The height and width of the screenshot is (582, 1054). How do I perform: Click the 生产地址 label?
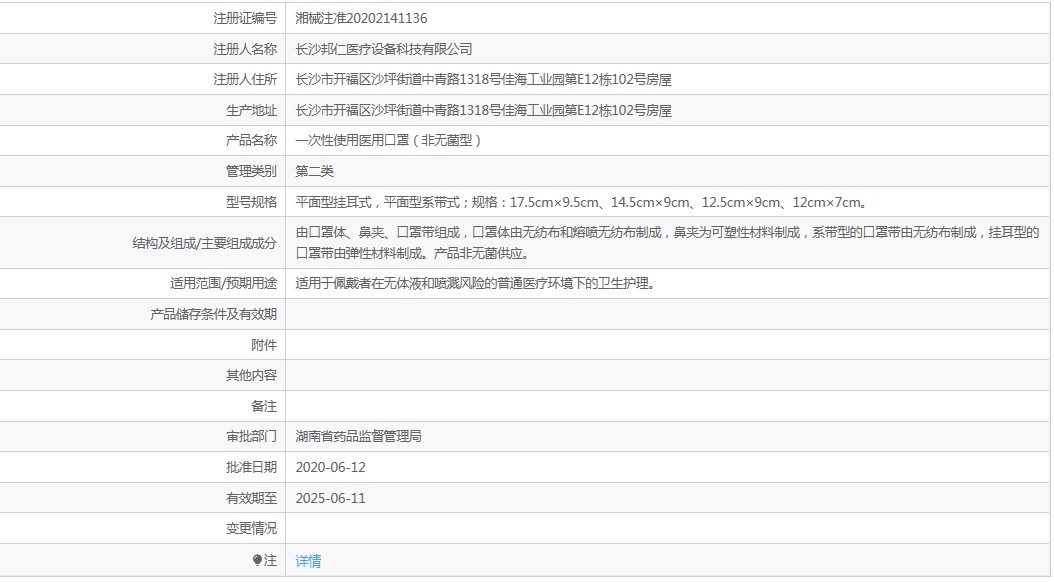pos(251,110)
